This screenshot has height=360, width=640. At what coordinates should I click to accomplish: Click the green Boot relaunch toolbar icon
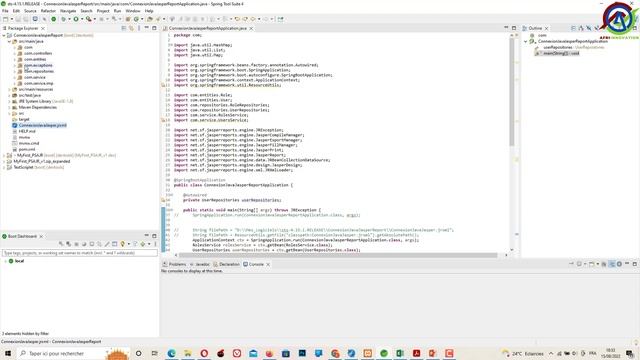pyautogui.click(x=53, y=19)
